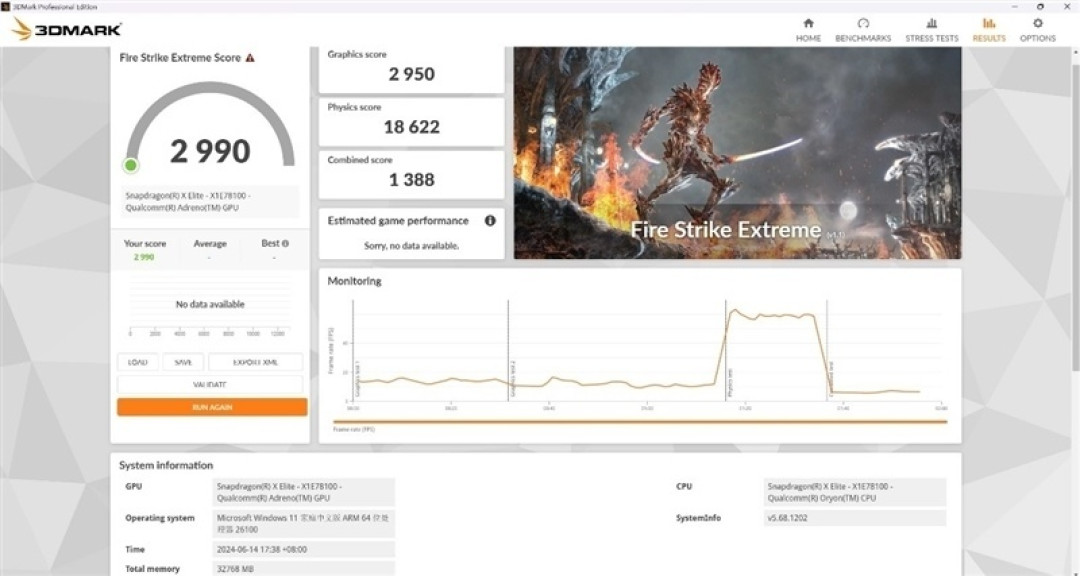Click the orange Run Again button
The image size is (1080, 576).
click(212, 407)
